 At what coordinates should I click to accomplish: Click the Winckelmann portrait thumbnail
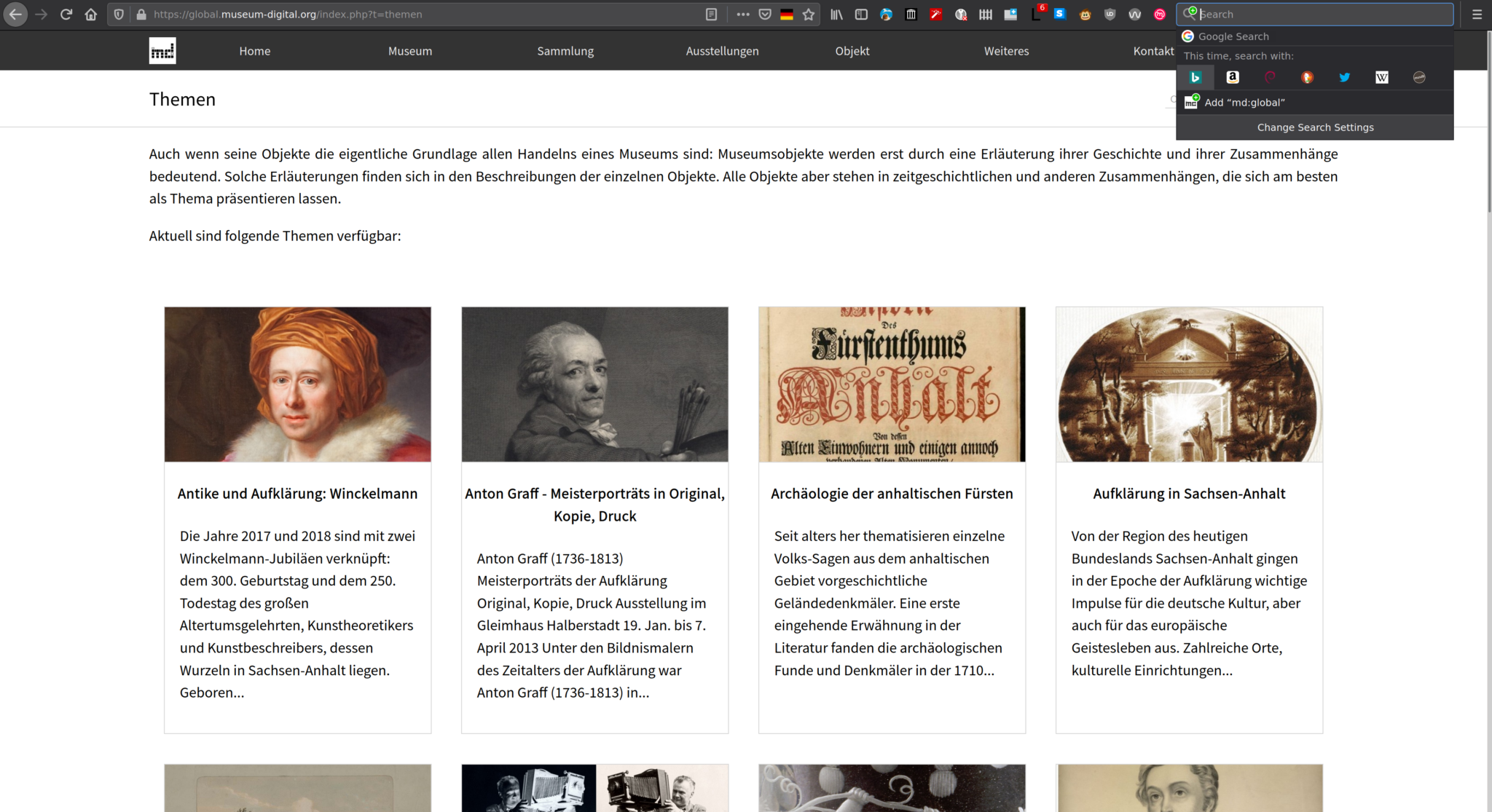coord(297,385)
